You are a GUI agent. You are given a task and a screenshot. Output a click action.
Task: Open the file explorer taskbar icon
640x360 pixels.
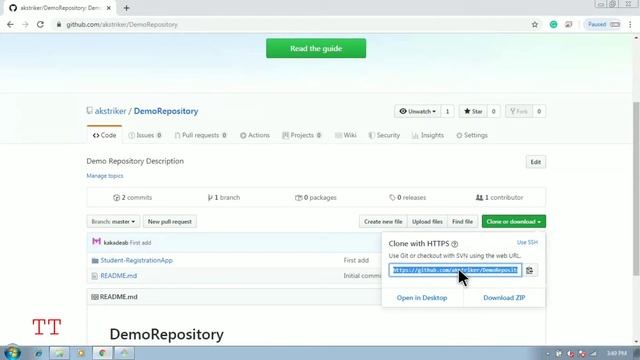[x=60, y=353]
